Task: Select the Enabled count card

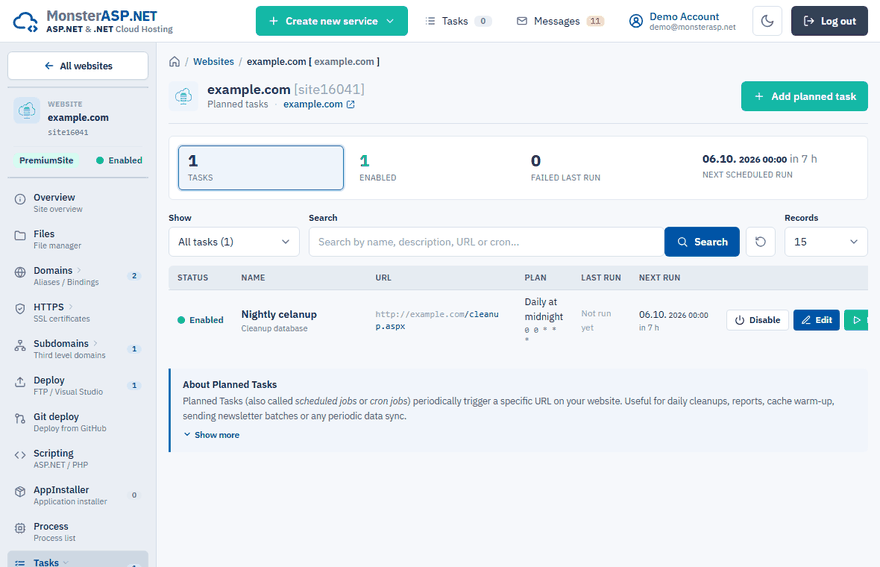Action: [x=432, y=168]
